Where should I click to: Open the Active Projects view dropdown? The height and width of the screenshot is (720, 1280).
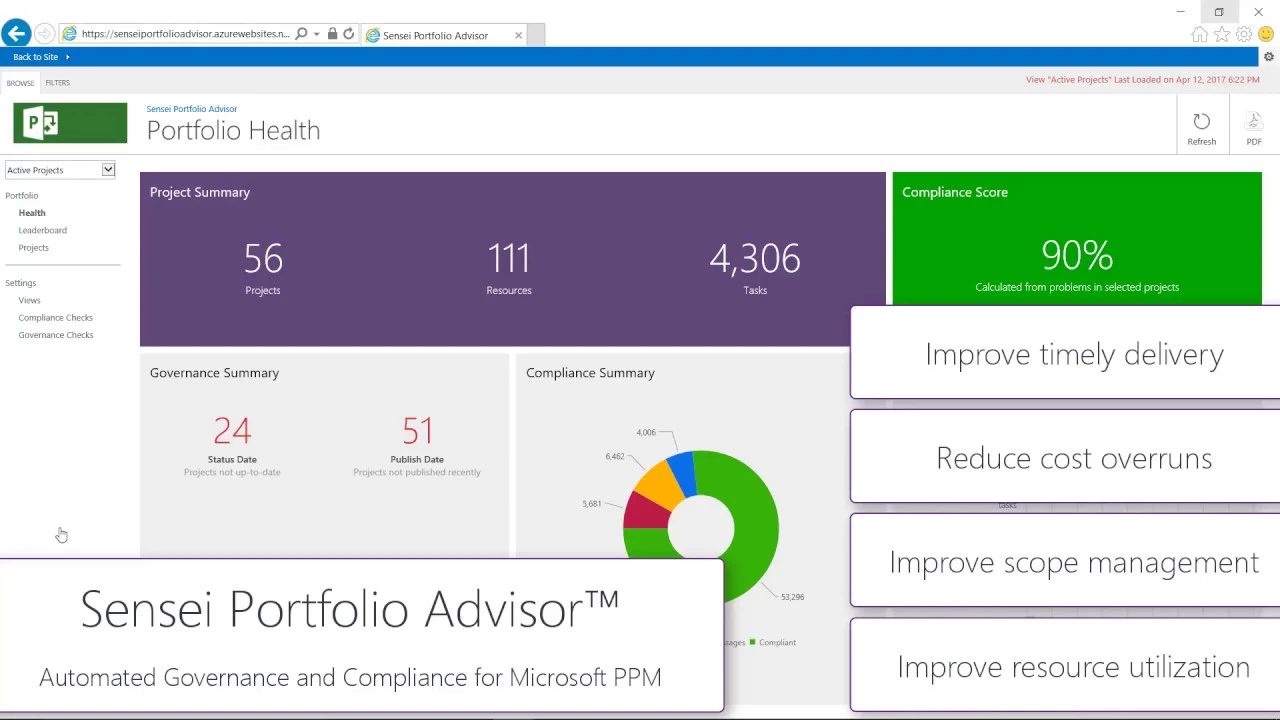coord(60,170)
